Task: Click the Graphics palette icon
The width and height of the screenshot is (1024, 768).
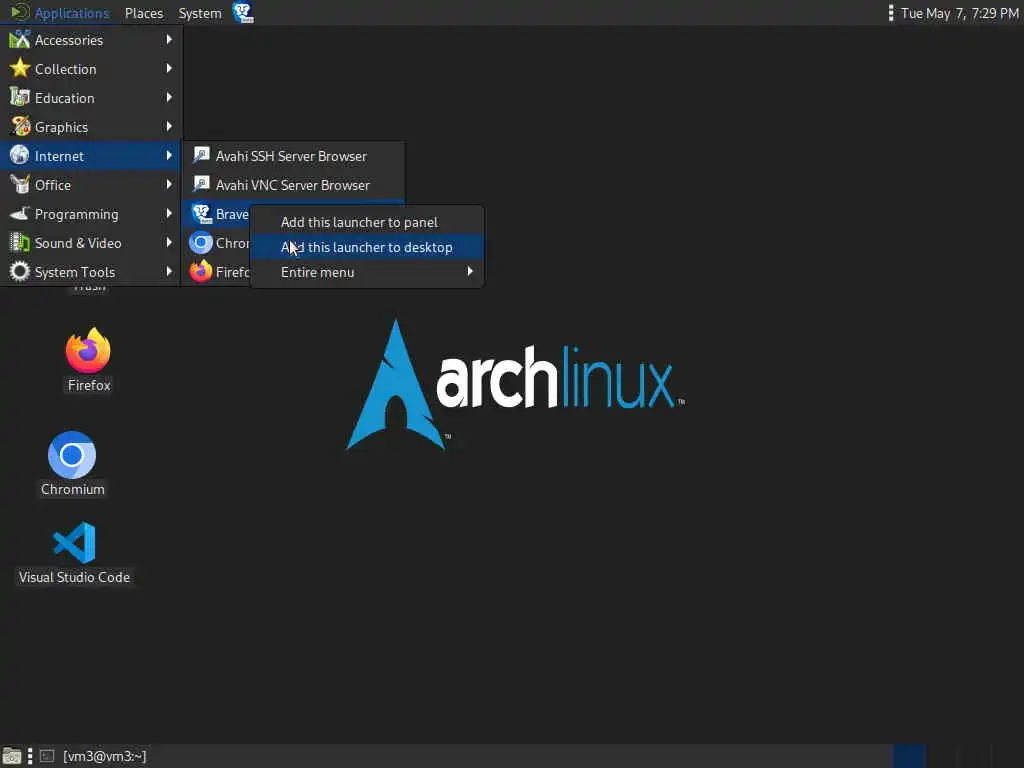Action: (x=20, y=126)
